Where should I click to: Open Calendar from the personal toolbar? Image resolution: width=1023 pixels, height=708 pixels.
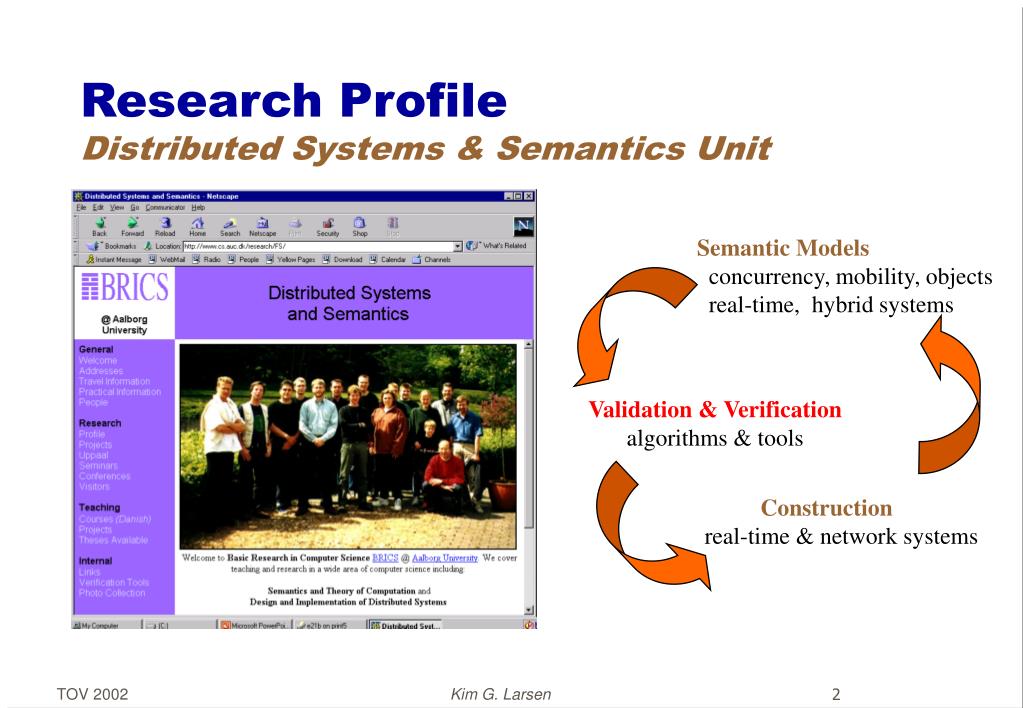click(x=388, y=260)
